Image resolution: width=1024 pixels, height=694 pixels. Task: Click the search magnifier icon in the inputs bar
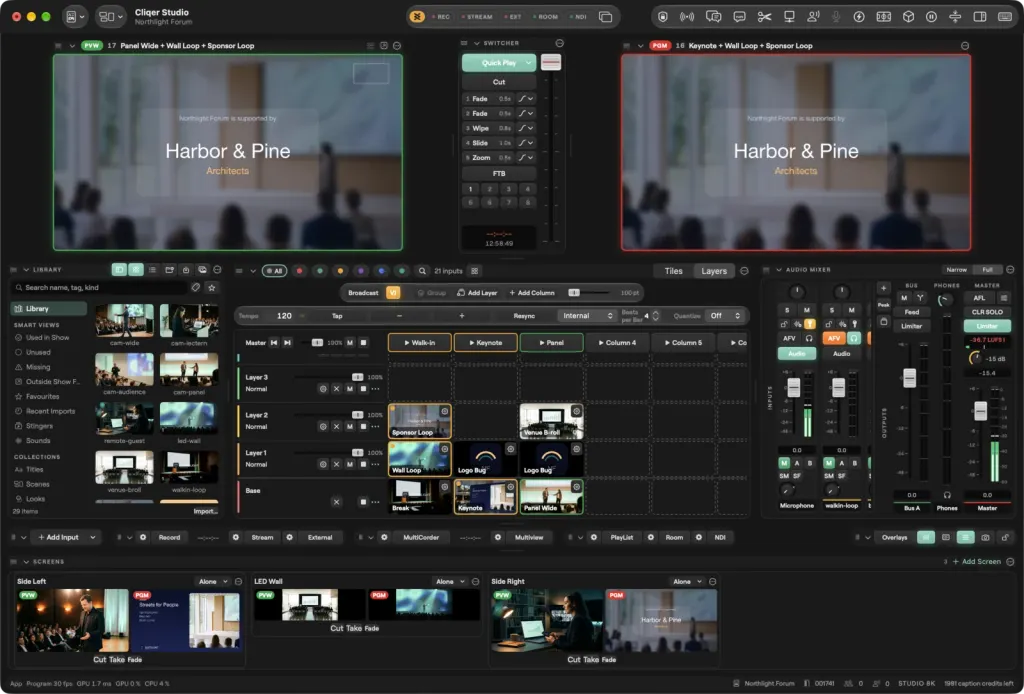pyautogui.click(x=423, y=271)
